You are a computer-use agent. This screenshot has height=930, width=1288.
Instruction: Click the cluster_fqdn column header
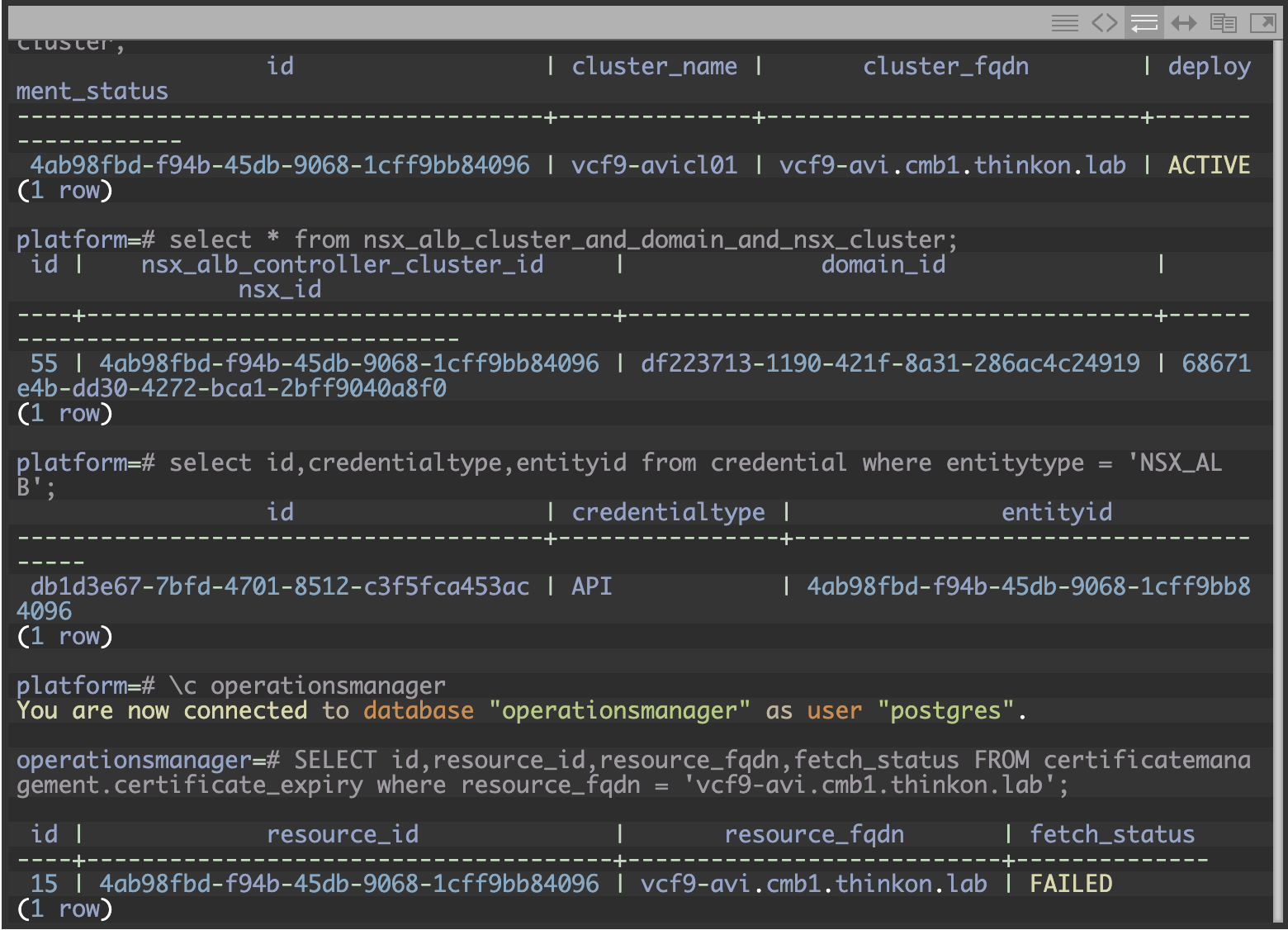[945, 66]
